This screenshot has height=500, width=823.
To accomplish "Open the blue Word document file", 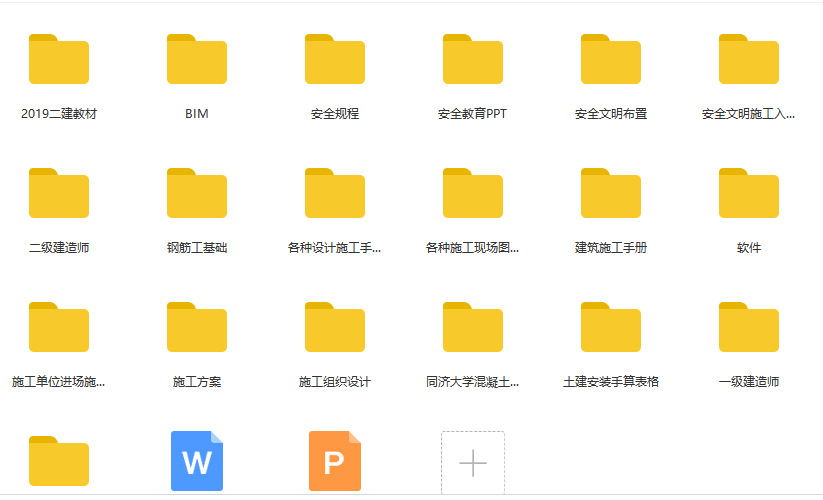I will point(197,461).
